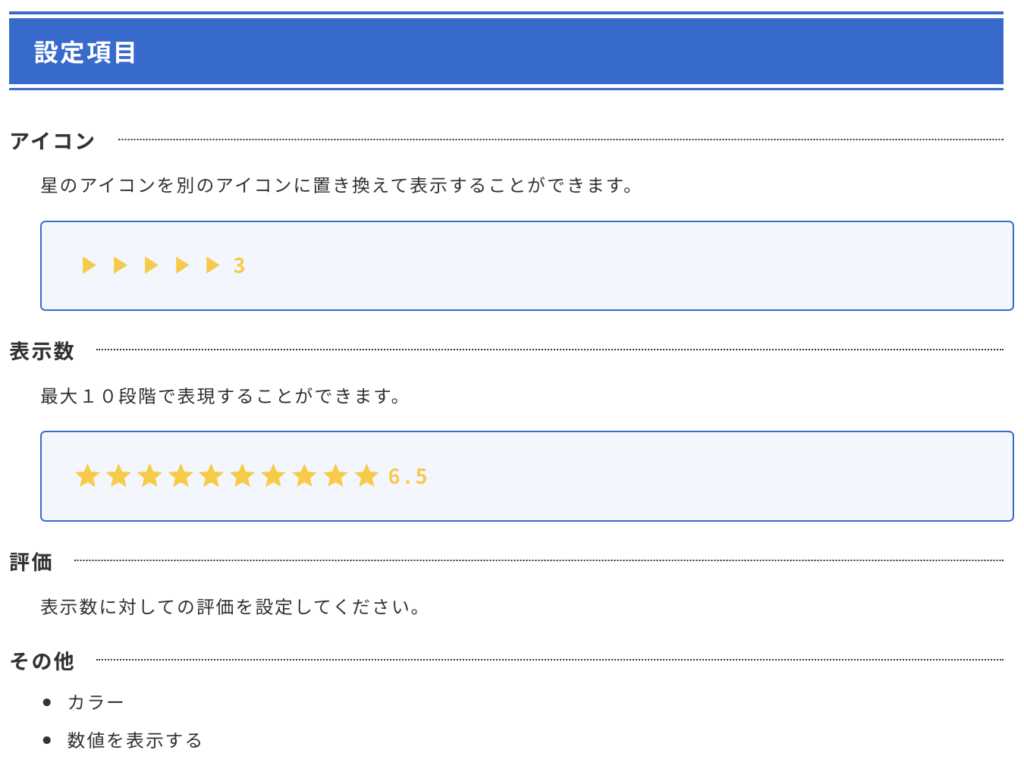Click the 評価 section heading
This screenshot has width=1024, height=775.
(31, 561)
